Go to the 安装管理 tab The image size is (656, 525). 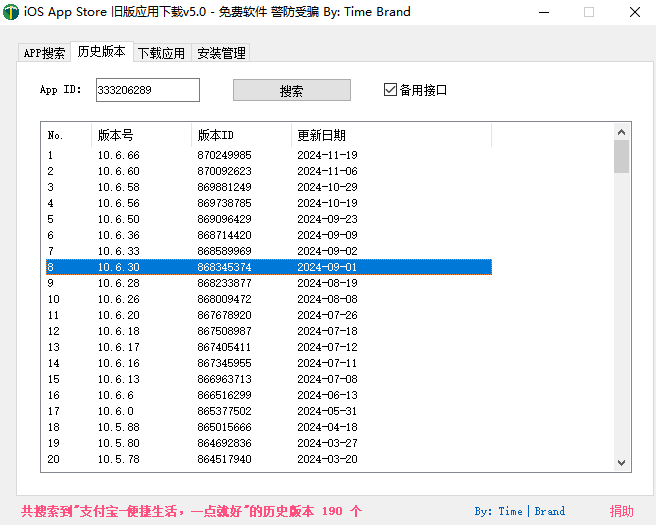pyautogui.click(x=221, y=53)
